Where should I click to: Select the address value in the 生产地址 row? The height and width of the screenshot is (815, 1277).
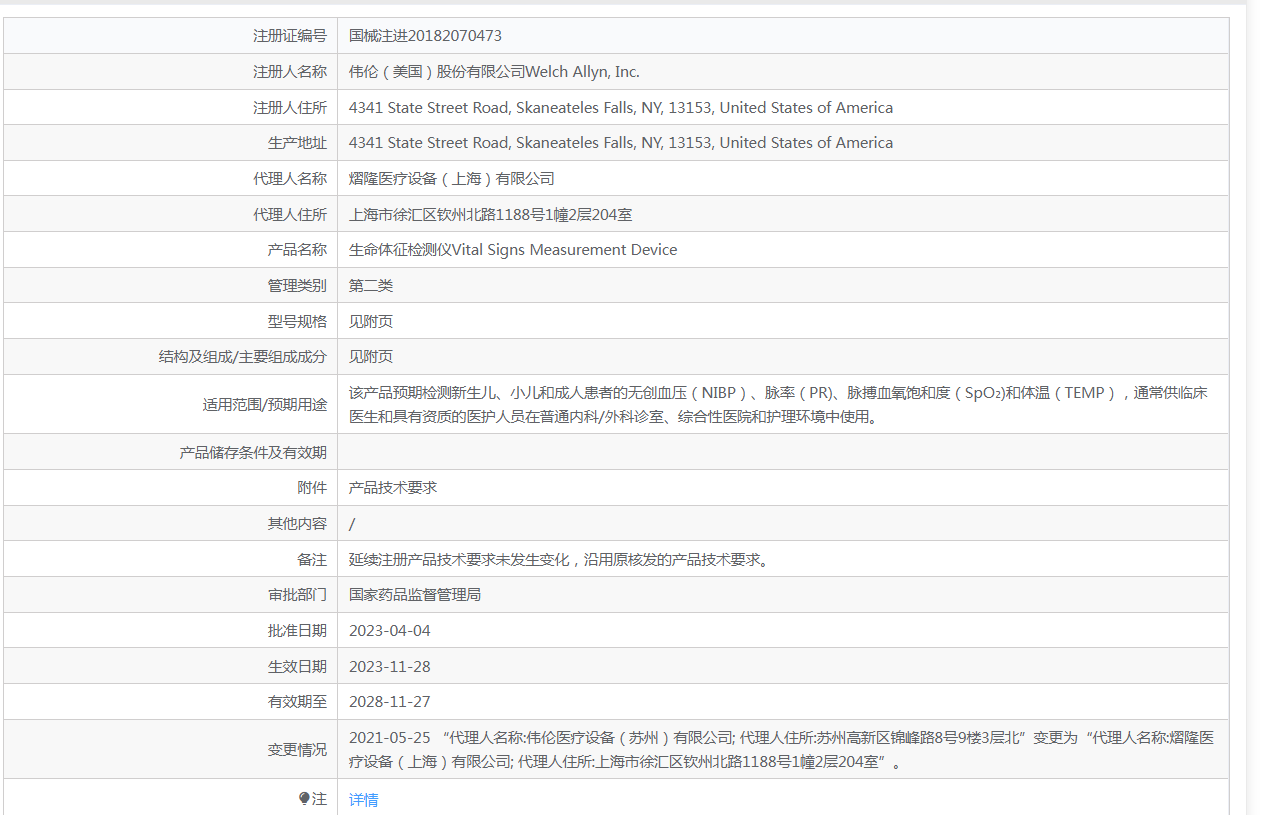621,143
